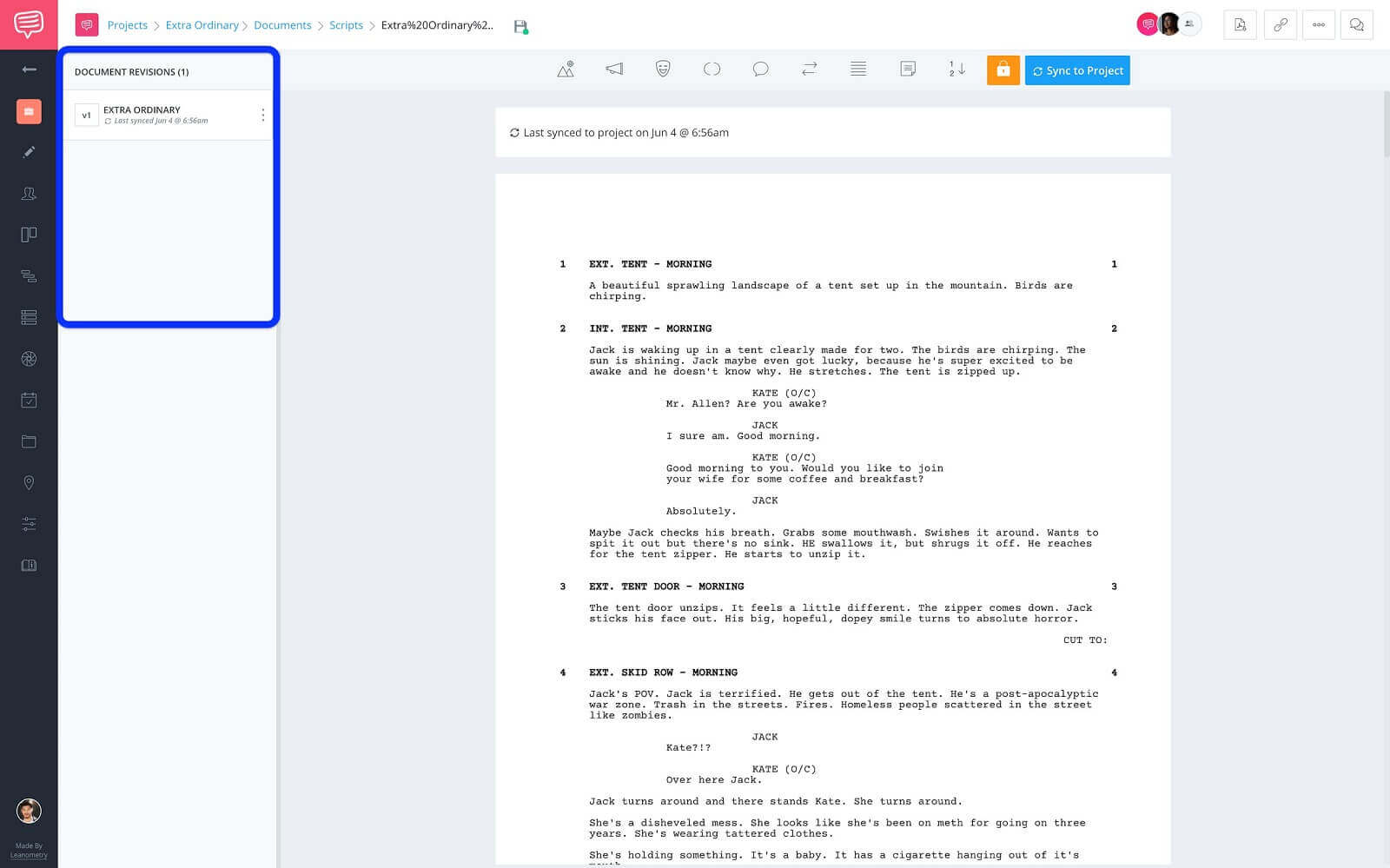Screen dimensions: 1390x868
Task: Open the Calendar panel in the sidebar
Action: [x=29, y=401]
